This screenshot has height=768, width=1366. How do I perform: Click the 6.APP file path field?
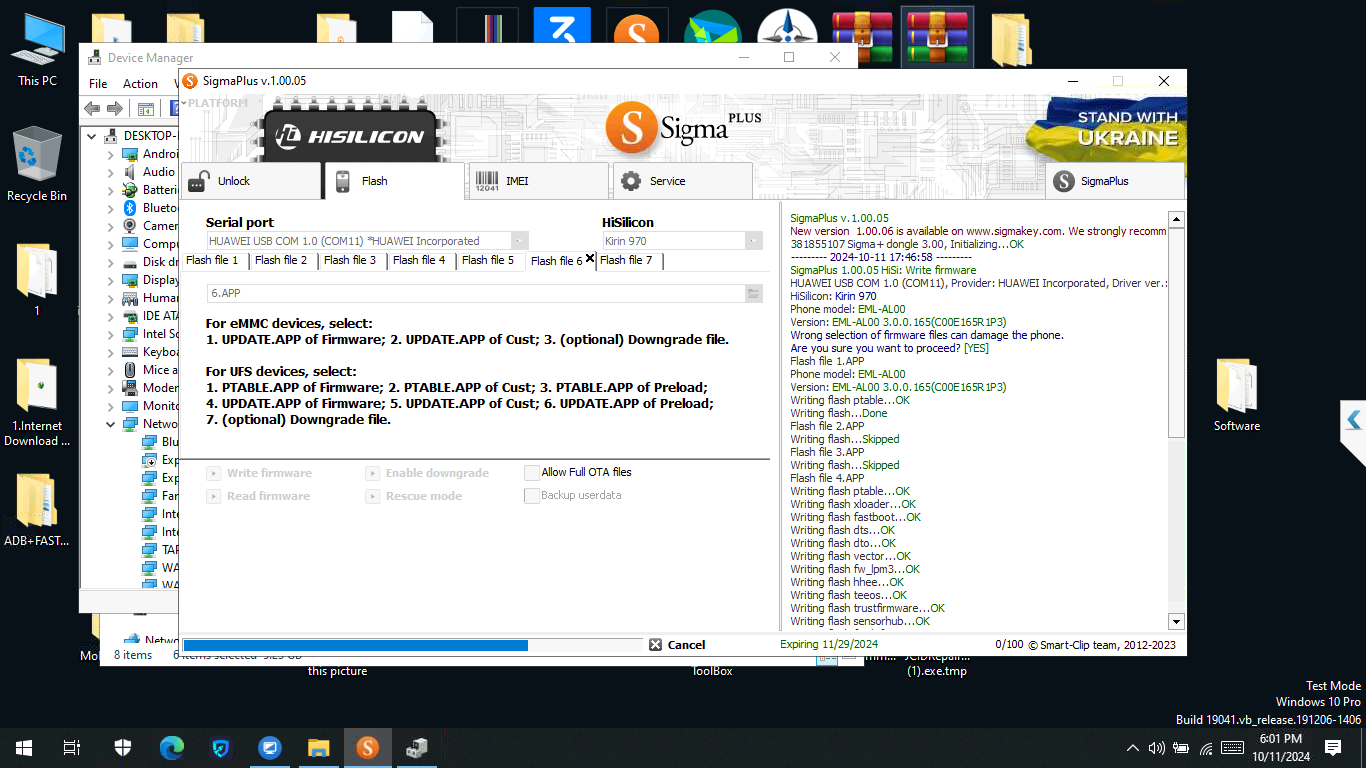[x=476, y=293]
